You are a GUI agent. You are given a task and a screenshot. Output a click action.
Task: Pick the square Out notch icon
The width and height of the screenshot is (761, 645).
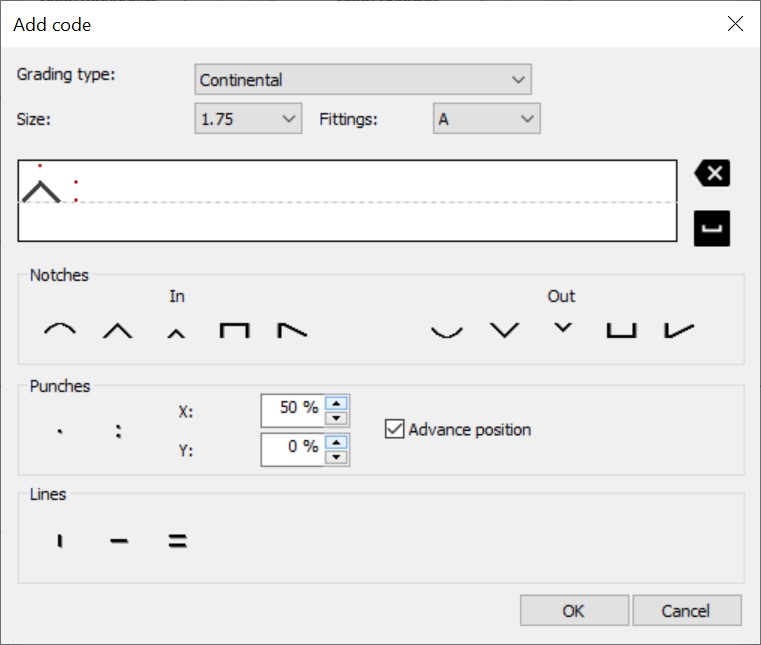(621, 331)
